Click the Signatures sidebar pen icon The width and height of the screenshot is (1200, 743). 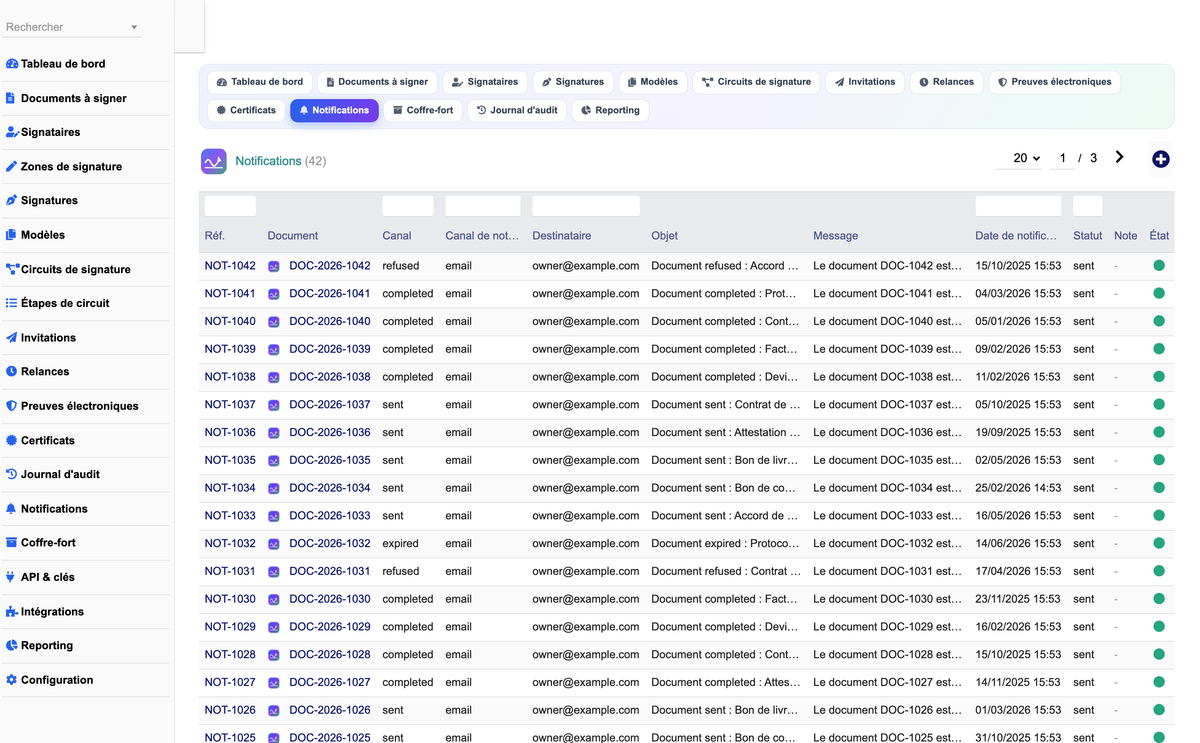12,200
